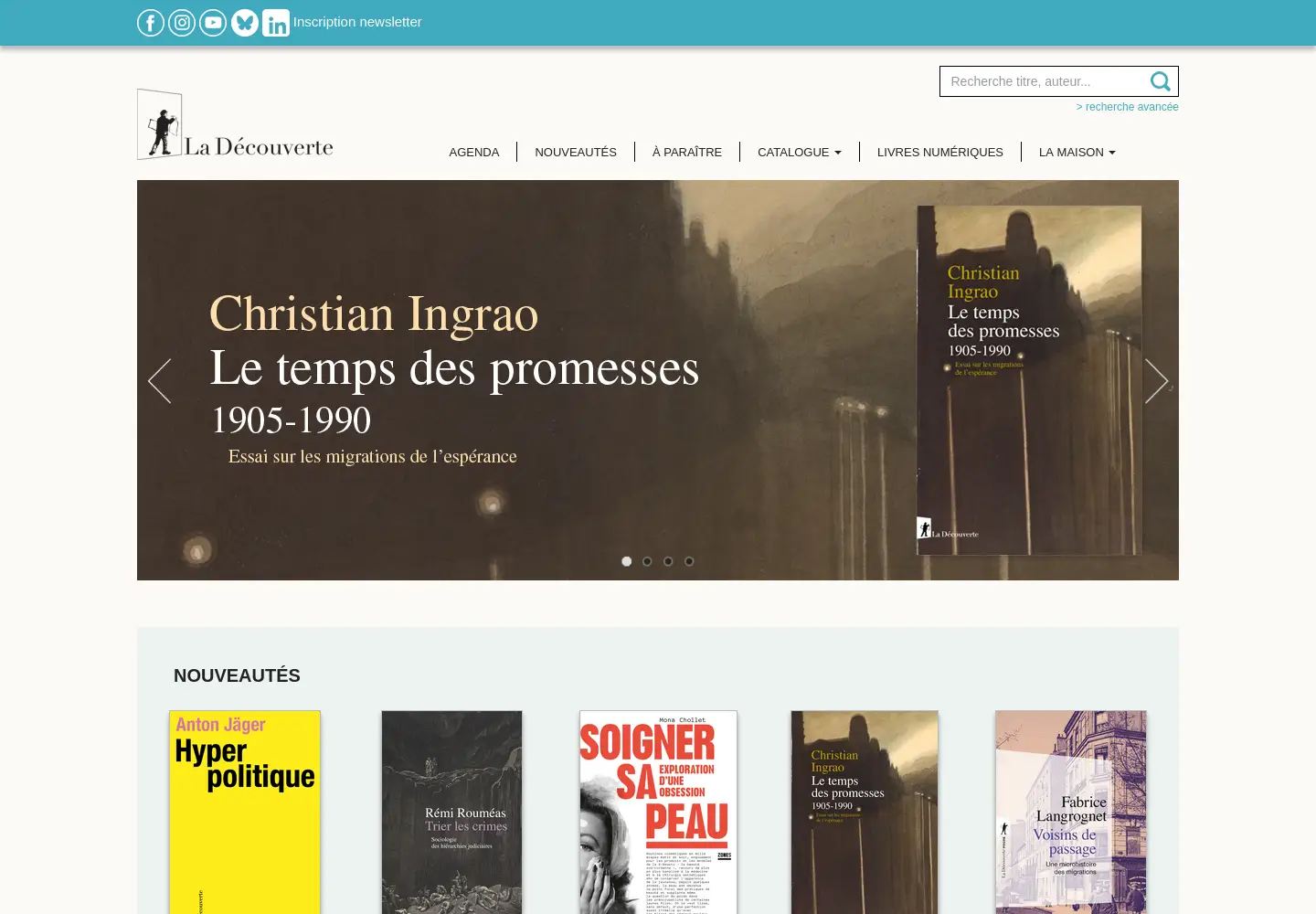
Task: Select the second carousel dot indicator
Action: point(647,561)
